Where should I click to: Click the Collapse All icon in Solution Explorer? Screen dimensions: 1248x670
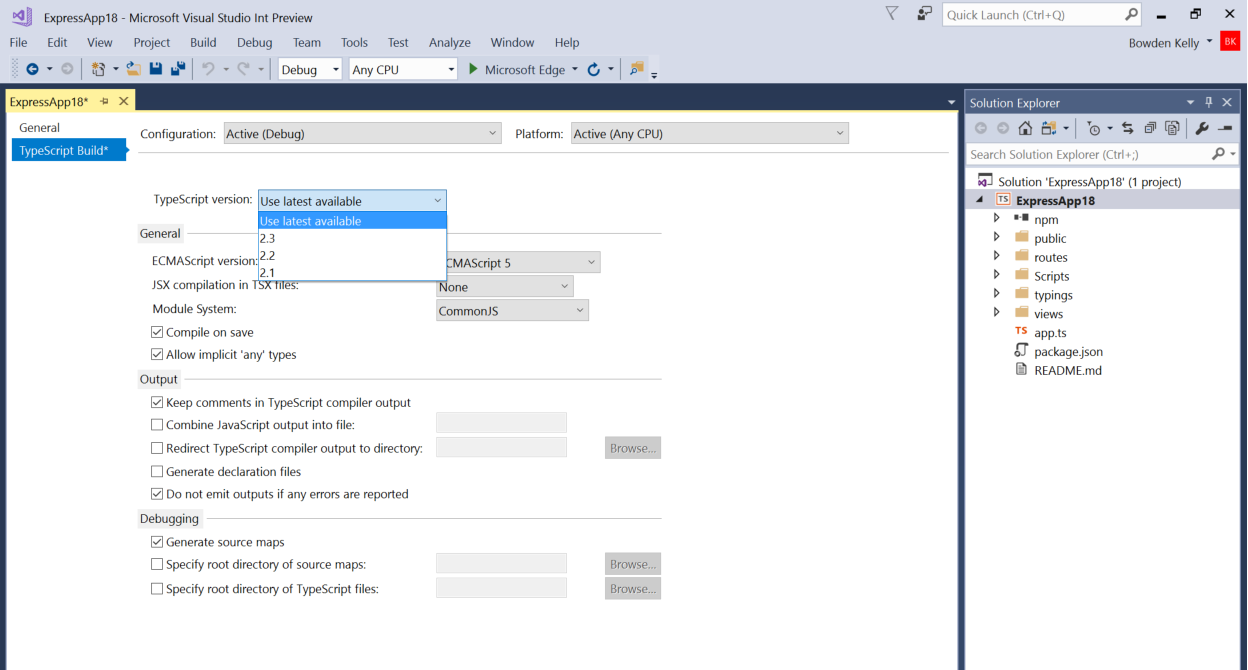click(x=1150, y=128)
